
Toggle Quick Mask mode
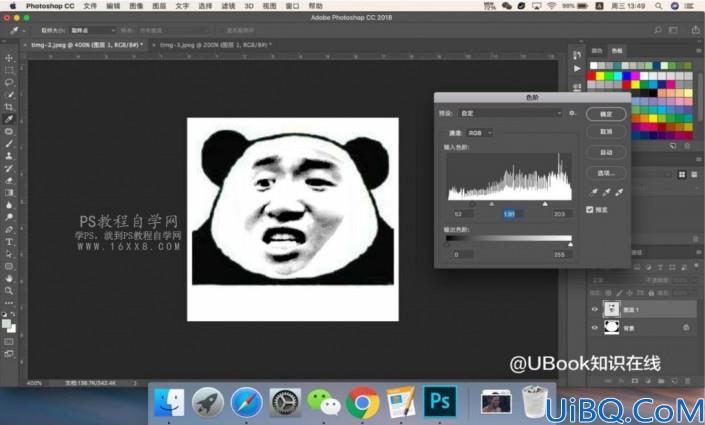point(9,342)
